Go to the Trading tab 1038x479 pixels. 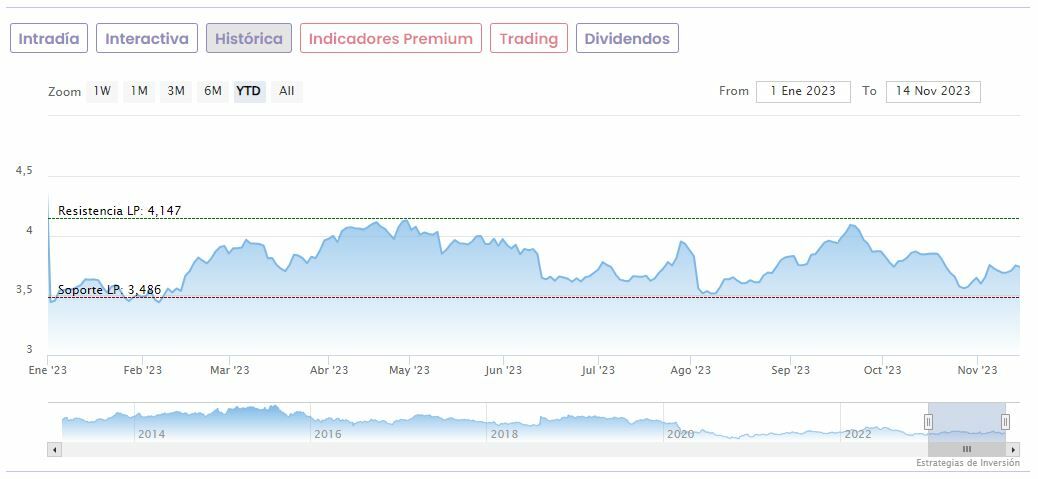[528, 39]
